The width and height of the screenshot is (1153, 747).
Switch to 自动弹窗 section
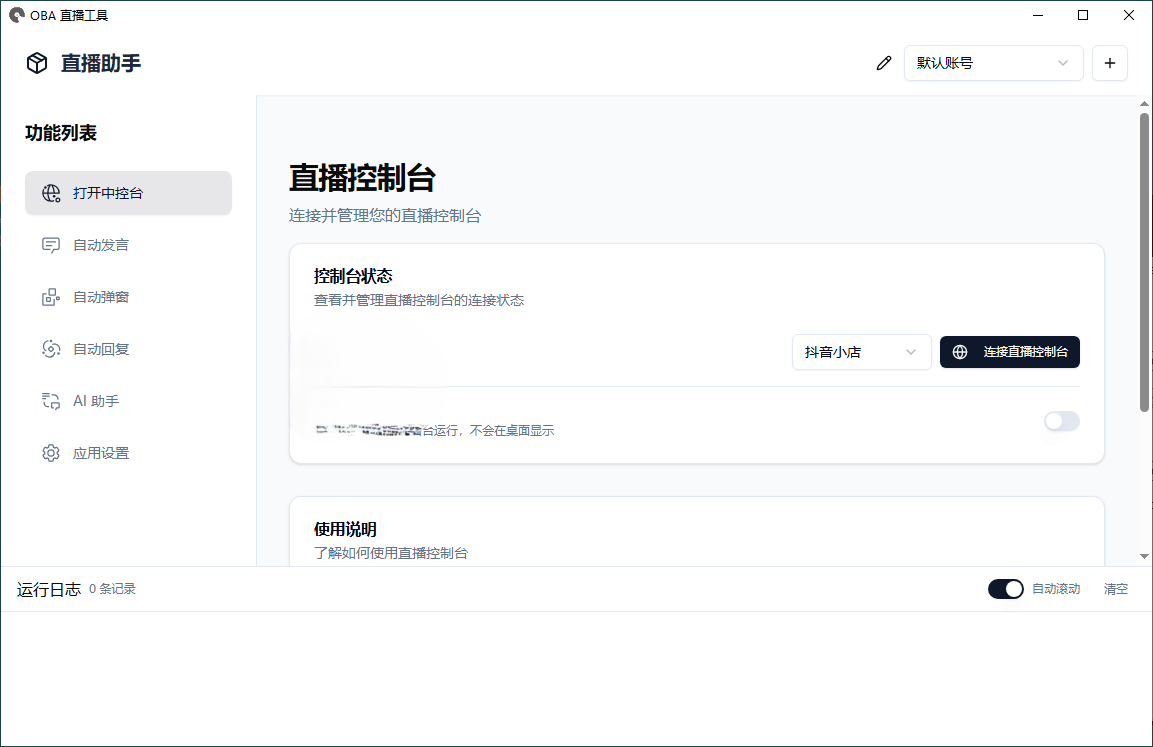point(128,297)
